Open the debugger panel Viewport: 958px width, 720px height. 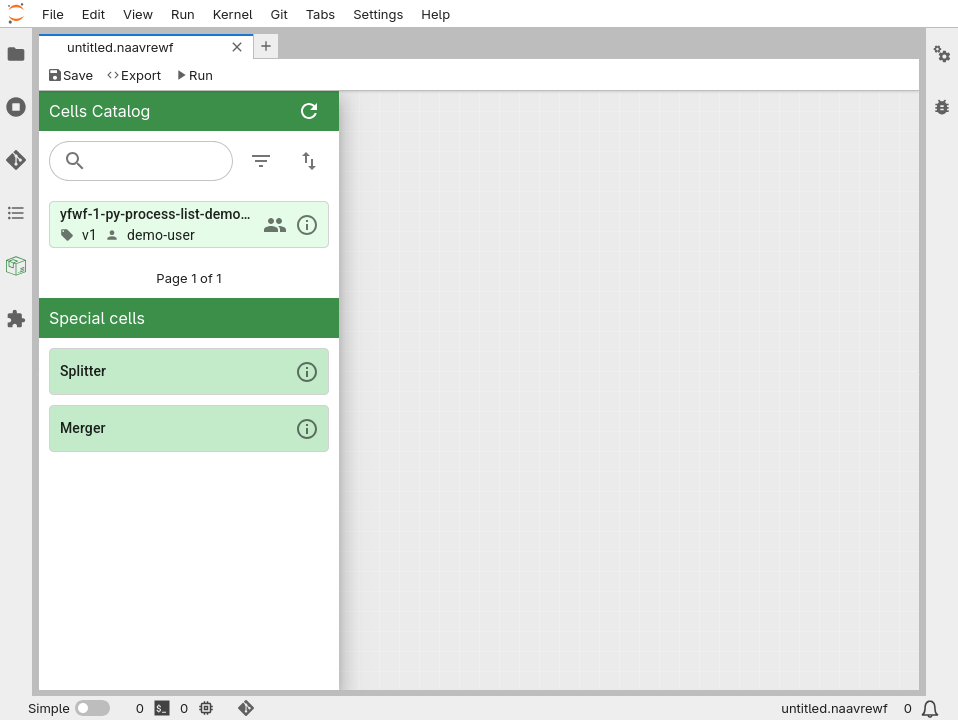(941, 107)
